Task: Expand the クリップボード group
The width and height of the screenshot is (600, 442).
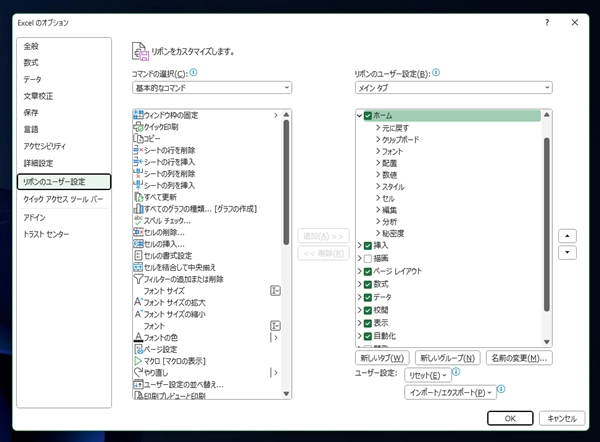Action: pos(378,139)
